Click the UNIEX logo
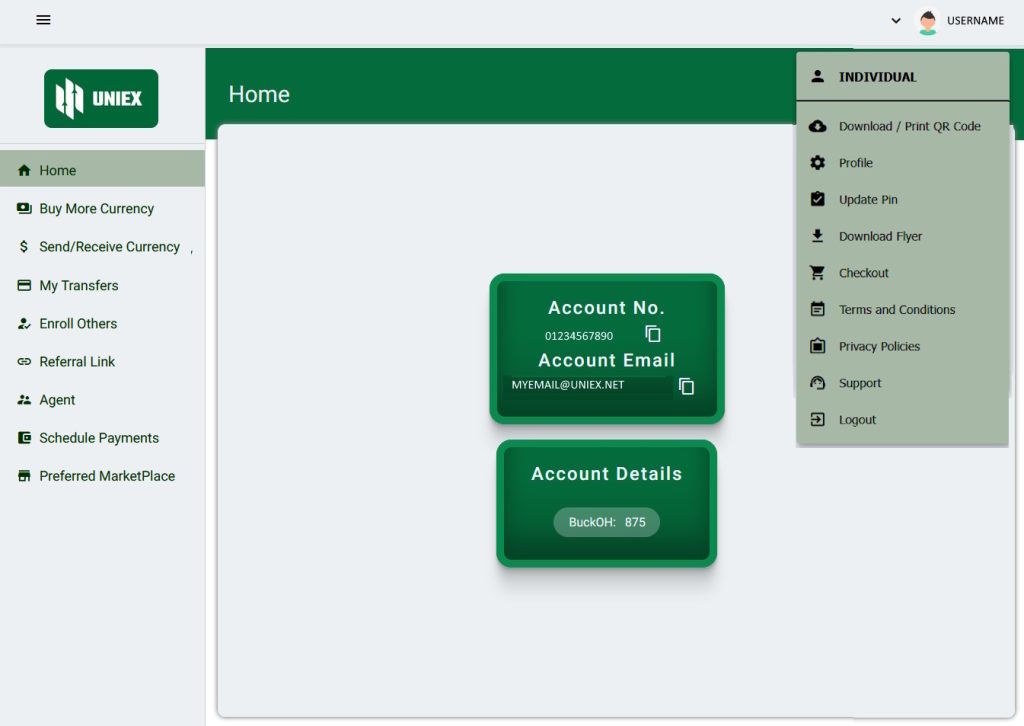Screen dimensions: 1024x726 pos(101,98)
